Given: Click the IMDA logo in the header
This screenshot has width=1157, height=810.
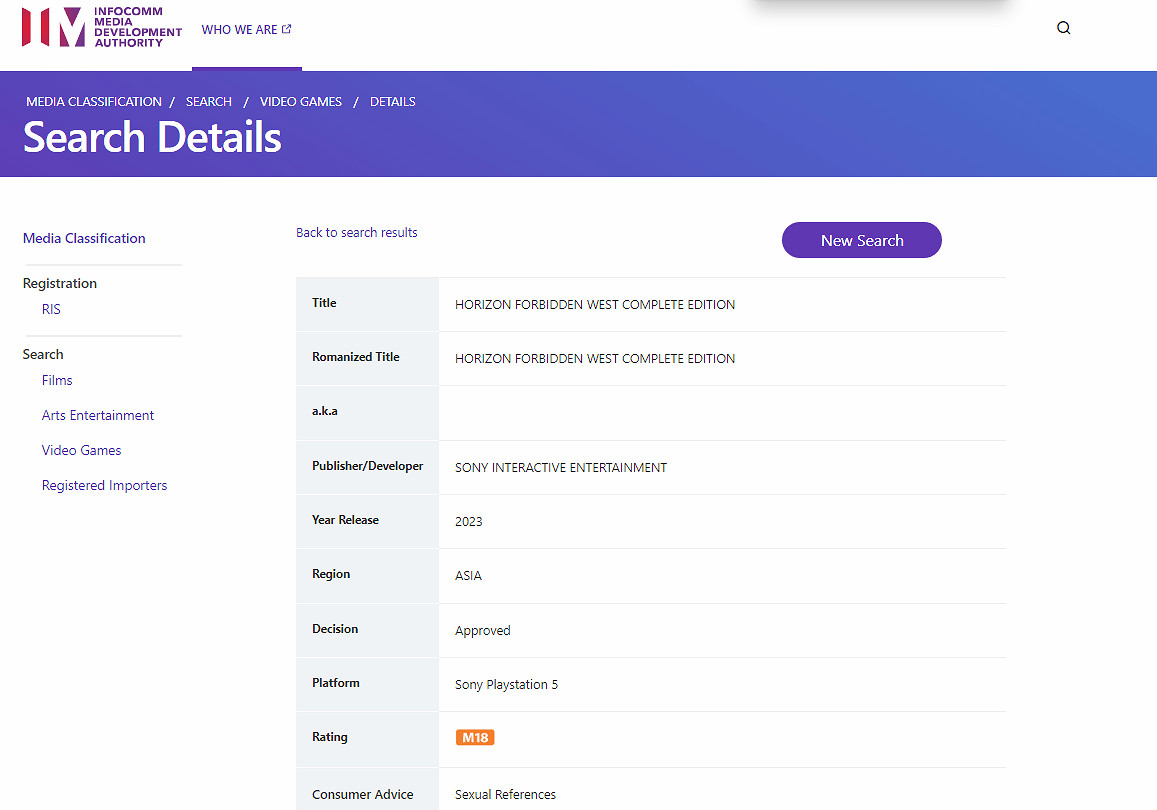Looking at the screenshot, I should tap(101, 28).
